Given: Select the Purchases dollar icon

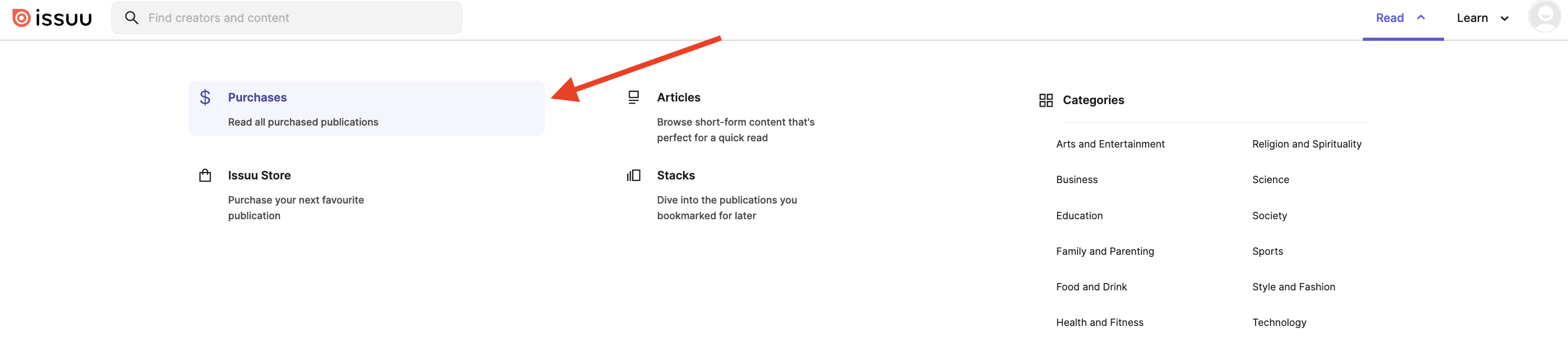Looking at the screenshot, I should (205, 97).
